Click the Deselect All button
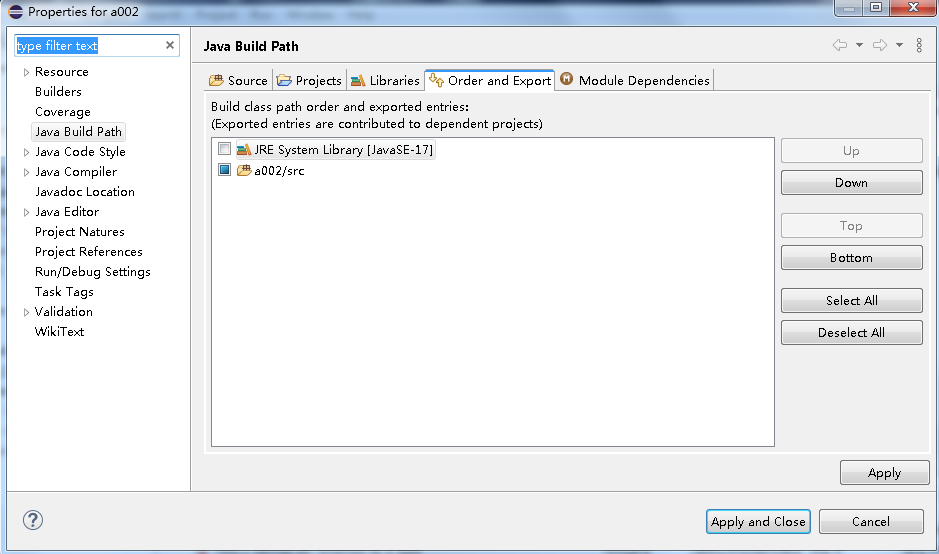The width and height of the screenshot is (939, 554). pyautogui.click(x=852, y=332)
